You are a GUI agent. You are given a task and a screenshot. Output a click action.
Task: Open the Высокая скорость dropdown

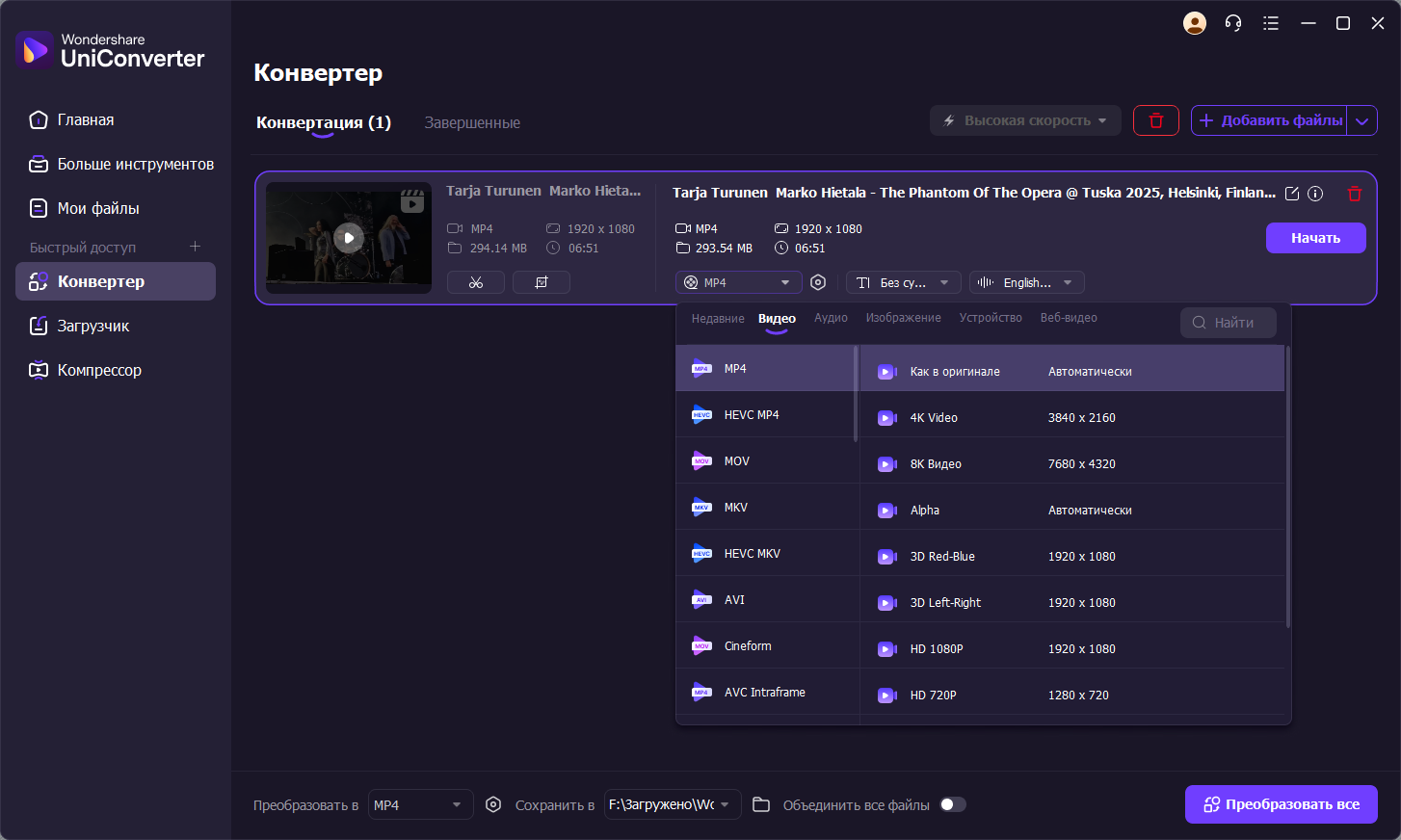(x=1025, y=120)
